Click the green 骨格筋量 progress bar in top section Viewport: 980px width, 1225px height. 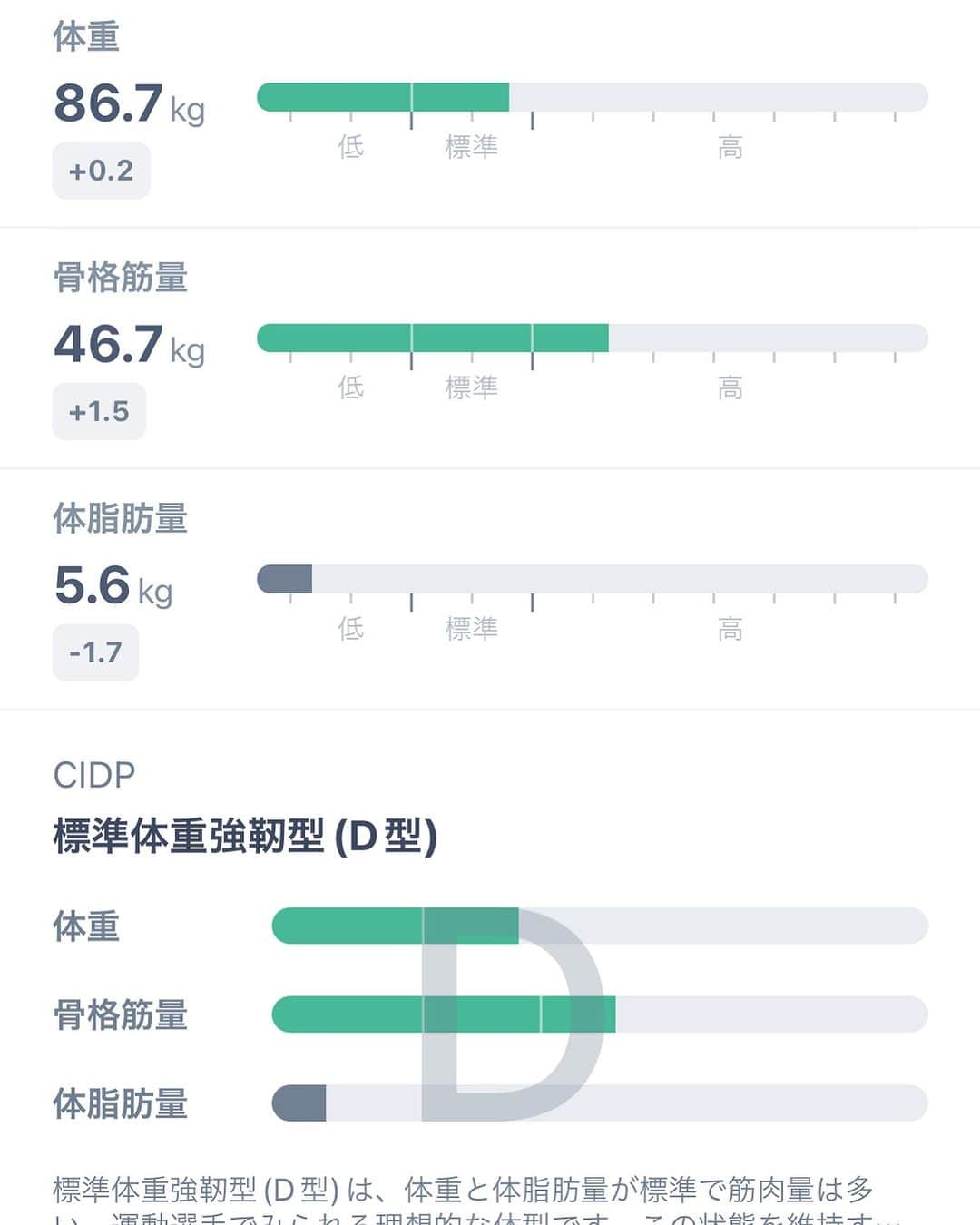point(593,338)
